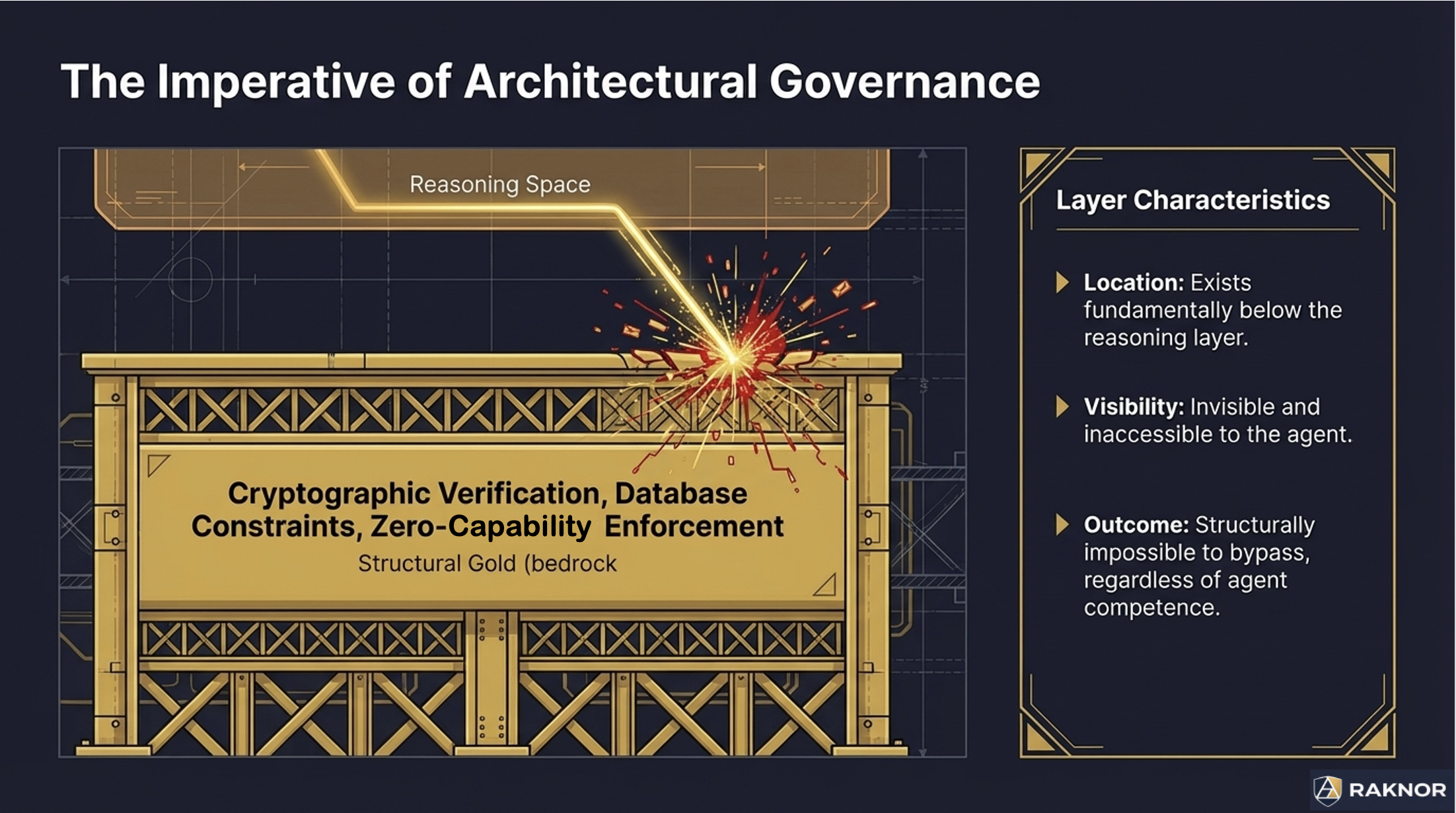Toggle the Outcome characteristic entry
1456x813 pixels.
1199,565
